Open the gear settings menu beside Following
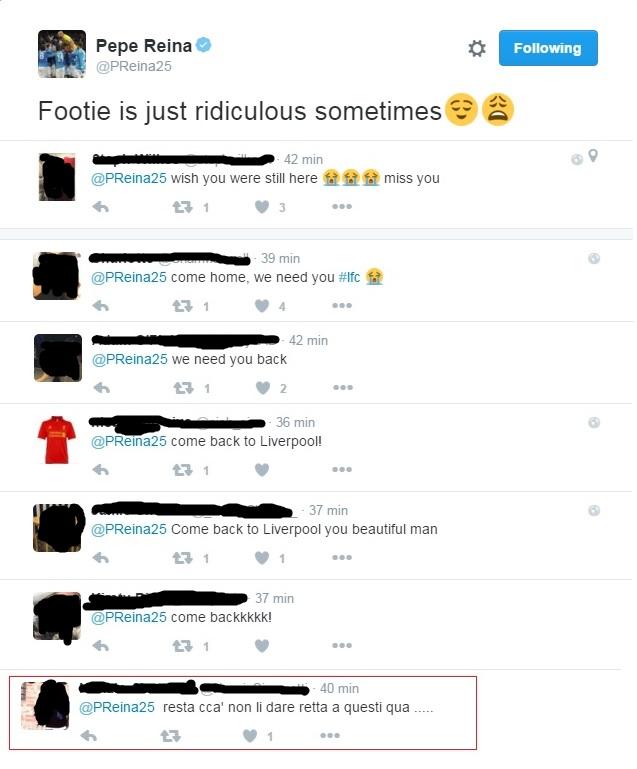 [x=476, y=49]
